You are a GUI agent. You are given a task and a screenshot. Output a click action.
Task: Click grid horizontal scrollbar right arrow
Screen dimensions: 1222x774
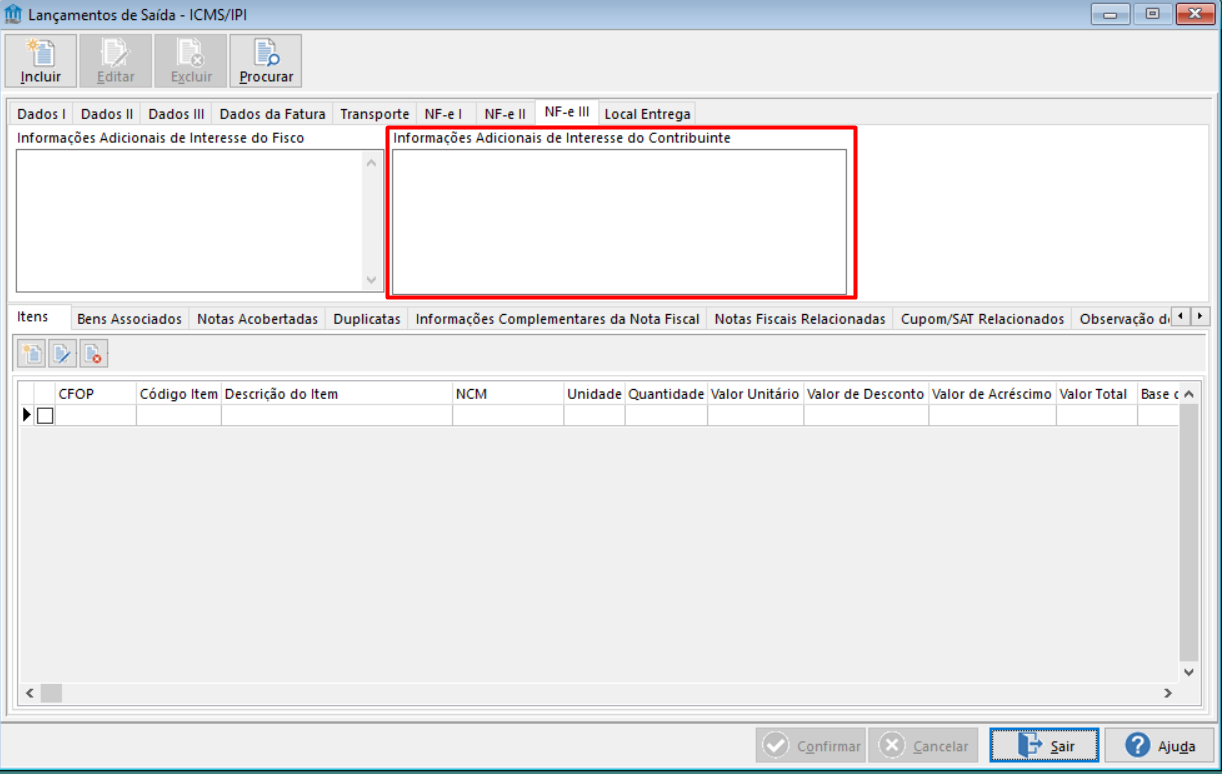pyautogui.click(x=1167, y=693)
